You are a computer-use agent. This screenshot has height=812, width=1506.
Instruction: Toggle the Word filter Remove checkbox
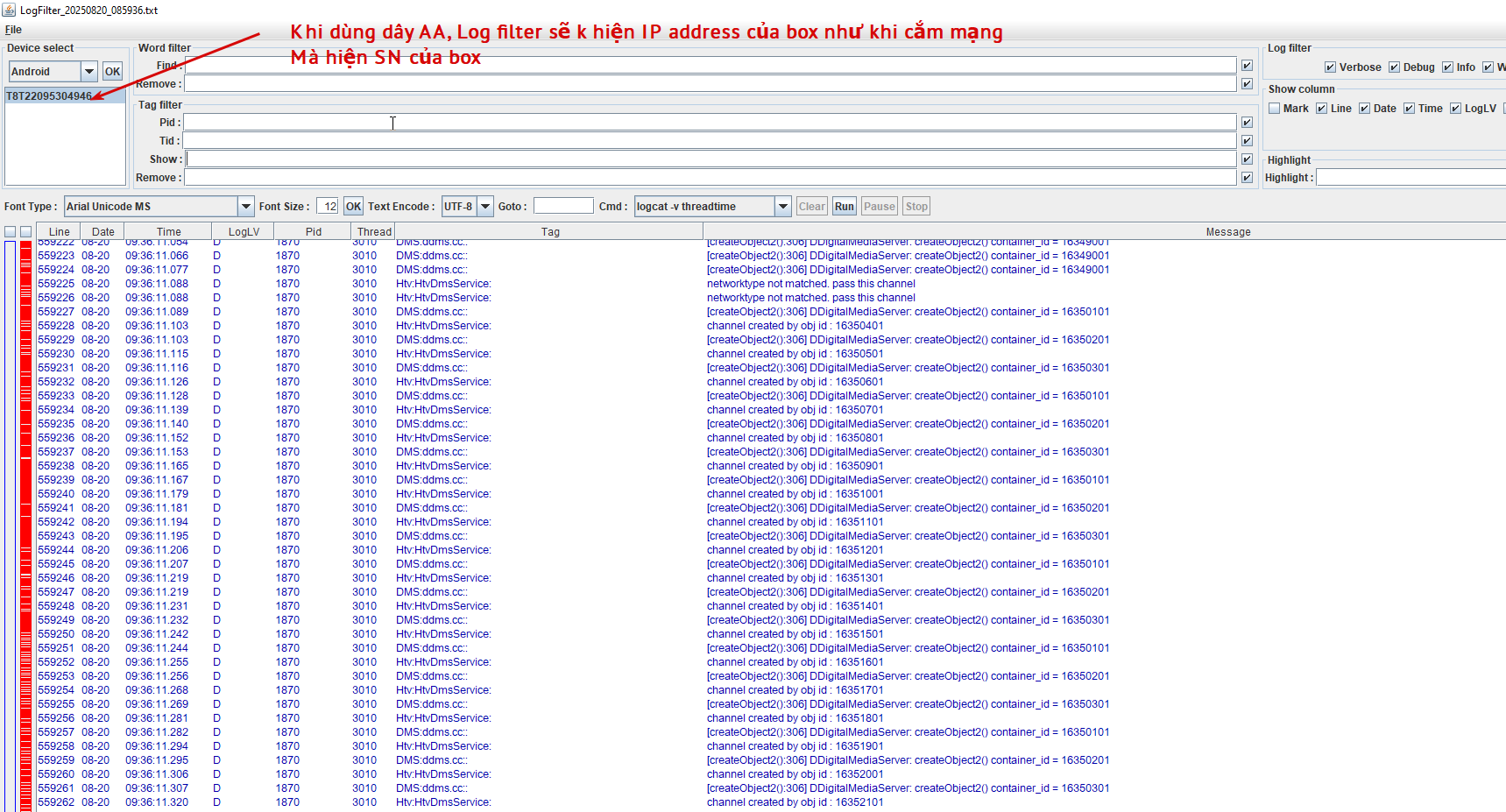tap(1247, 84)
